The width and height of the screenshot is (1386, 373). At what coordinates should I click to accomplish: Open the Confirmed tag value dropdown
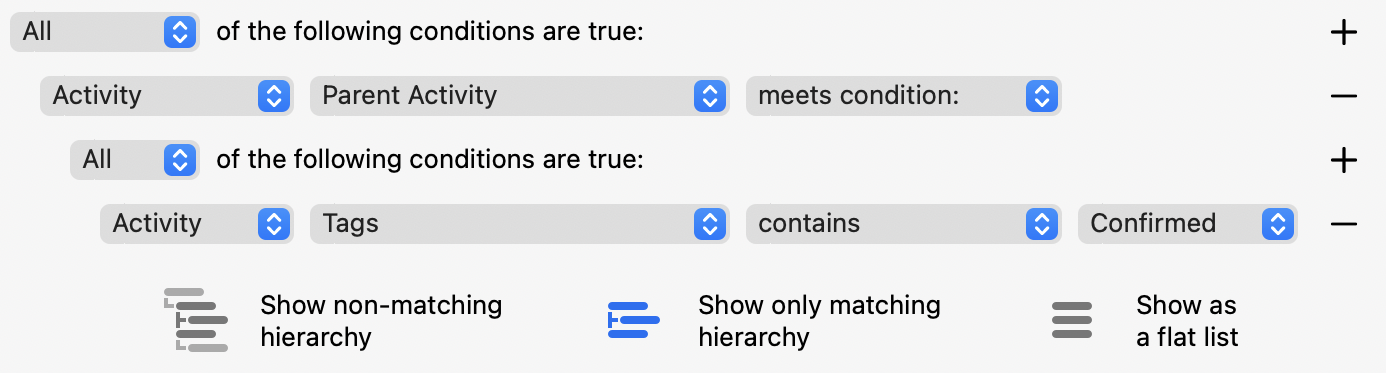click(1187, 224)
